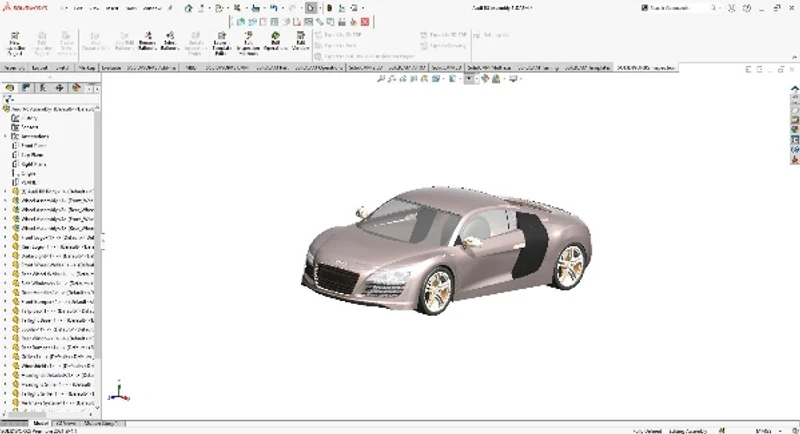
Task: Open the DimXpertManager crosshair tab icon
Action: click(x=59, y=88)
